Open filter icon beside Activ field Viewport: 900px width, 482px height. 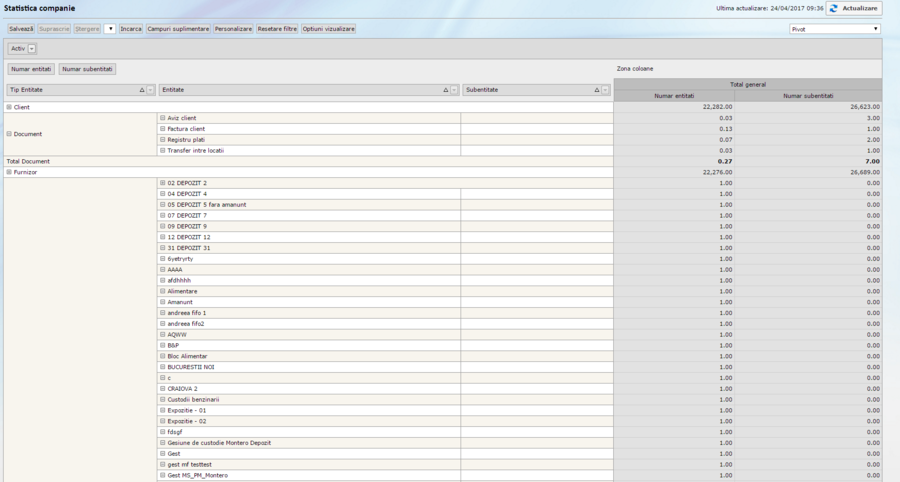(x=32, y=48)
